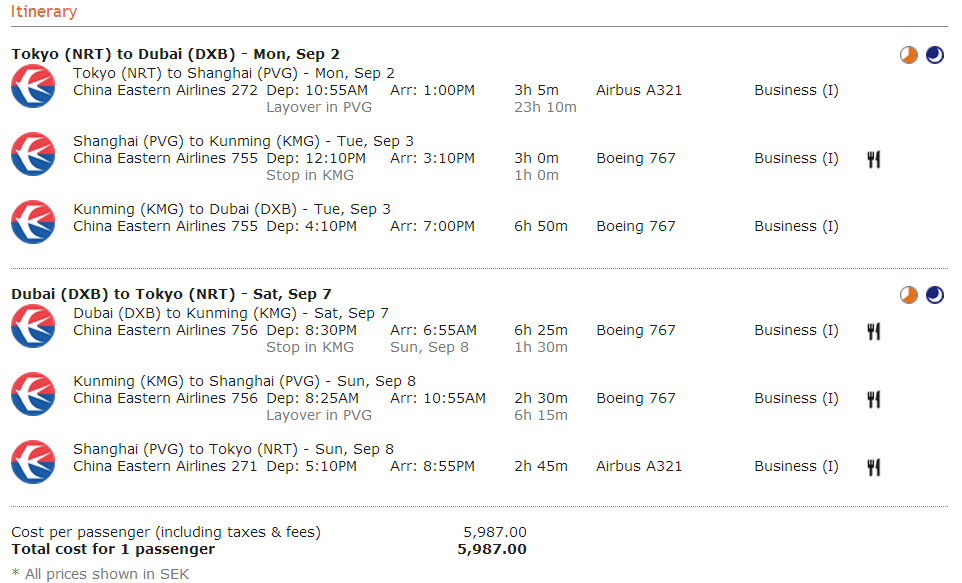Click the orange daytime icon for Tokyo to Dubai
Image resolution: width=962 pixels, height=583 pixels.
click(909, 55)
